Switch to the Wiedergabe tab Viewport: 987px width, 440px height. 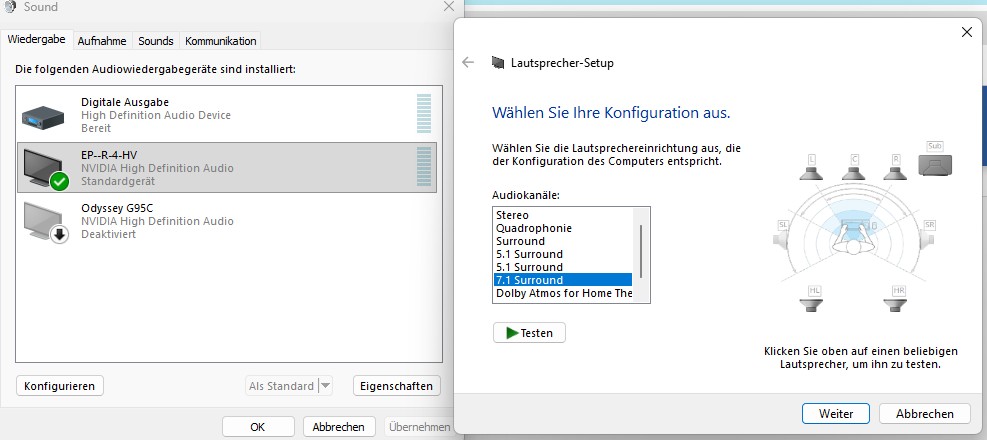pos(37,39)
